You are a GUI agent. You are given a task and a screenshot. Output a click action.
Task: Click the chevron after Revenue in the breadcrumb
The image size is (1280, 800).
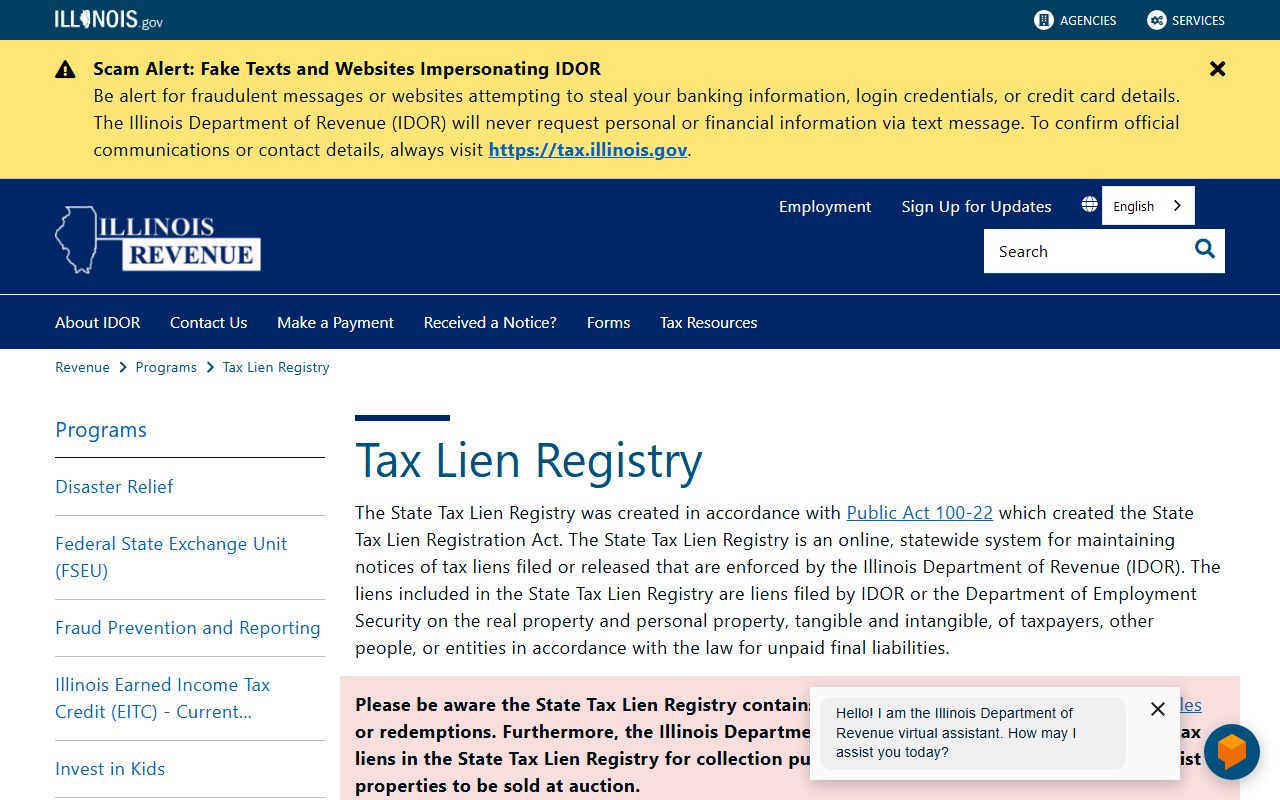pos(123,367)
